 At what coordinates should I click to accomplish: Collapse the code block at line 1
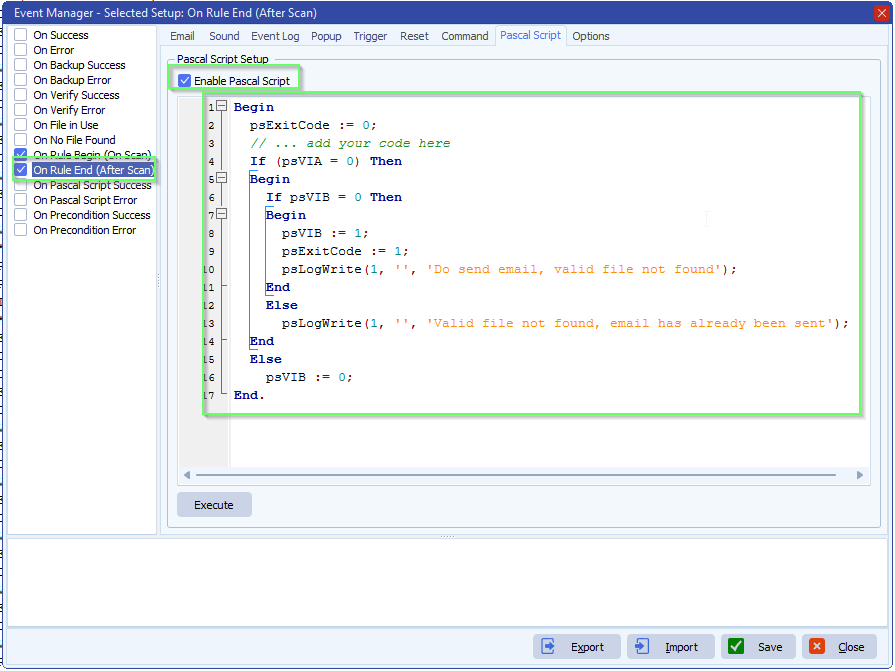pyautogui.click(x=222, y=106)
